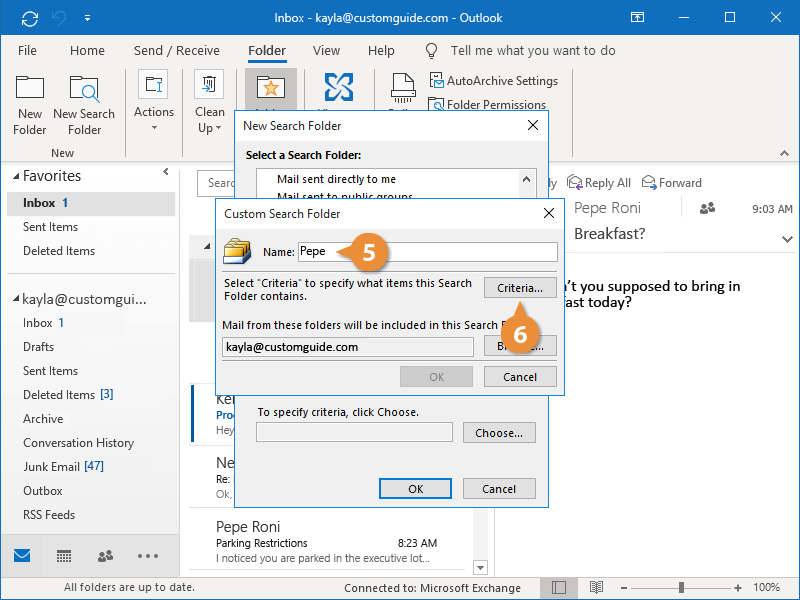
Task: Switch to People view icon
Action: tap(105, 556)
